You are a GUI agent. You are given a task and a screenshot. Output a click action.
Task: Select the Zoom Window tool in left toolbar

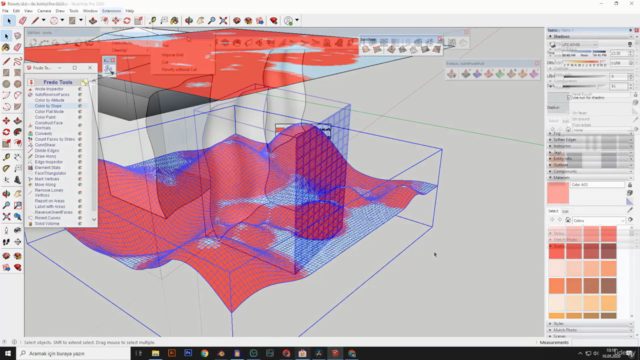point(18,205)
